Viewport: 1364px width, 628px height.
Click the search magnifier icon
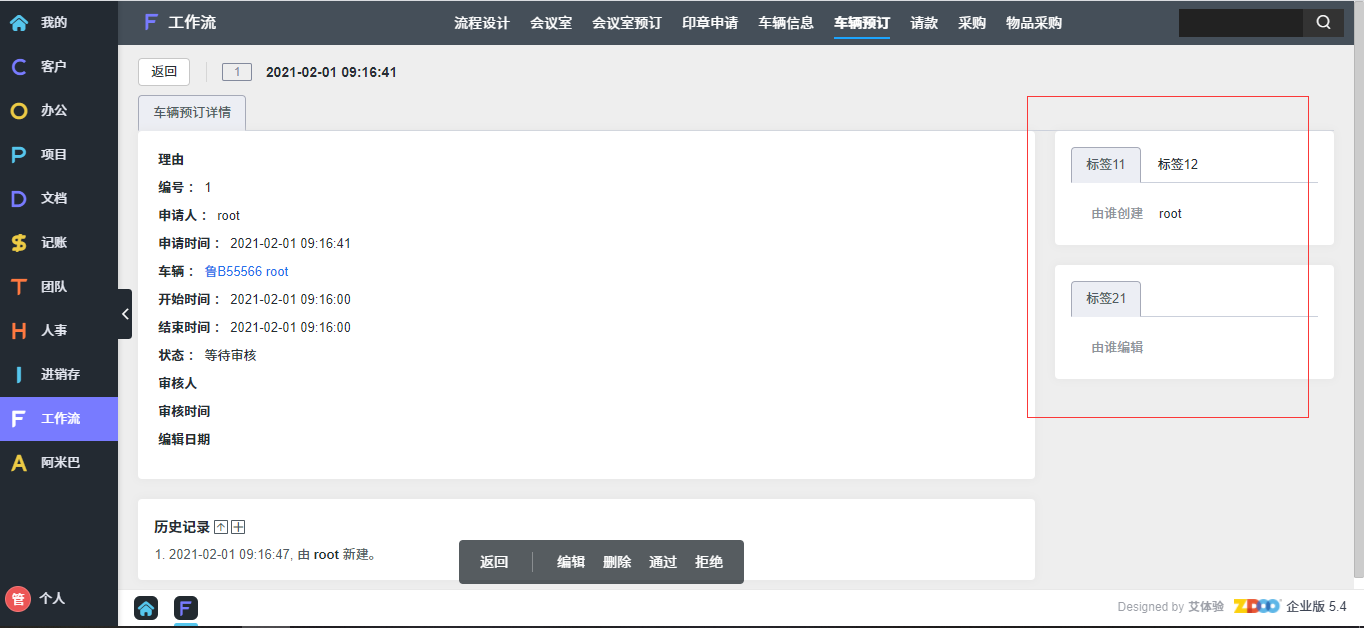pos(1323,23)
